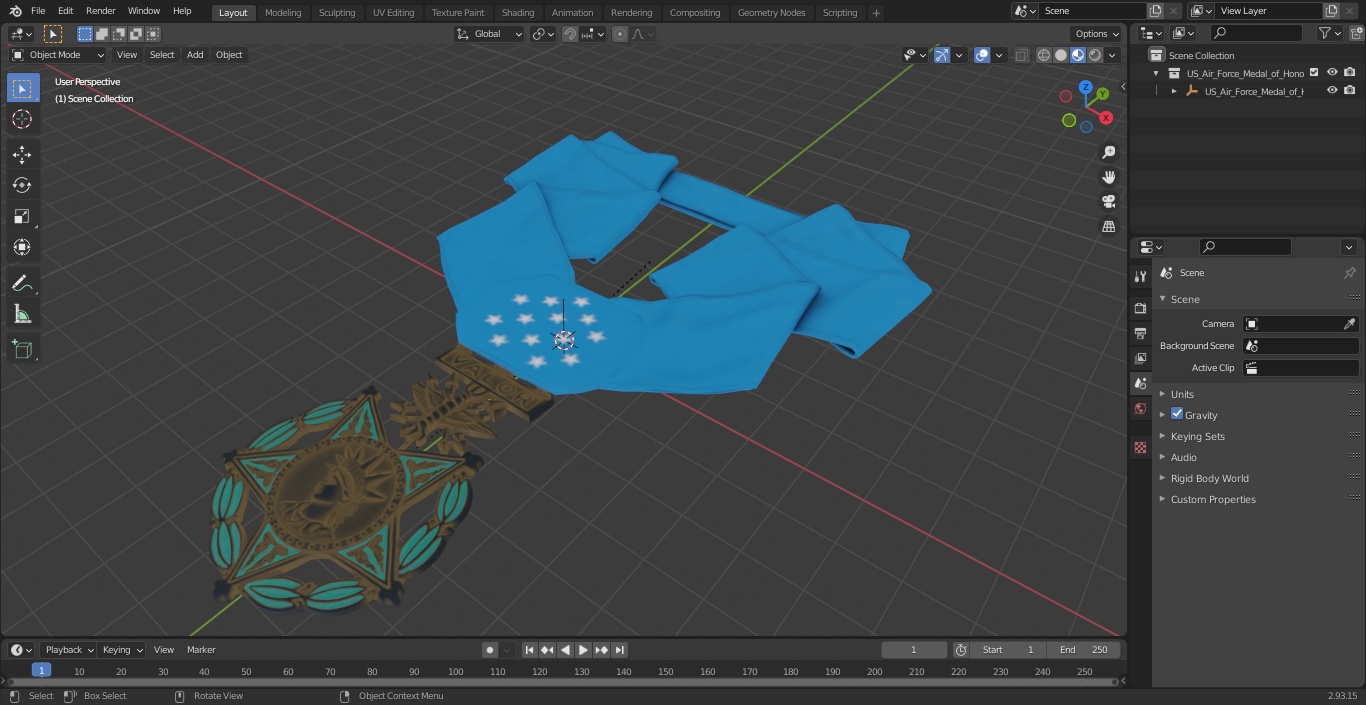Image resolution: width=1366 pixels, height=705 pixels.
Task: Open the View Layer properties tab
Action: tap(1140, 358)
